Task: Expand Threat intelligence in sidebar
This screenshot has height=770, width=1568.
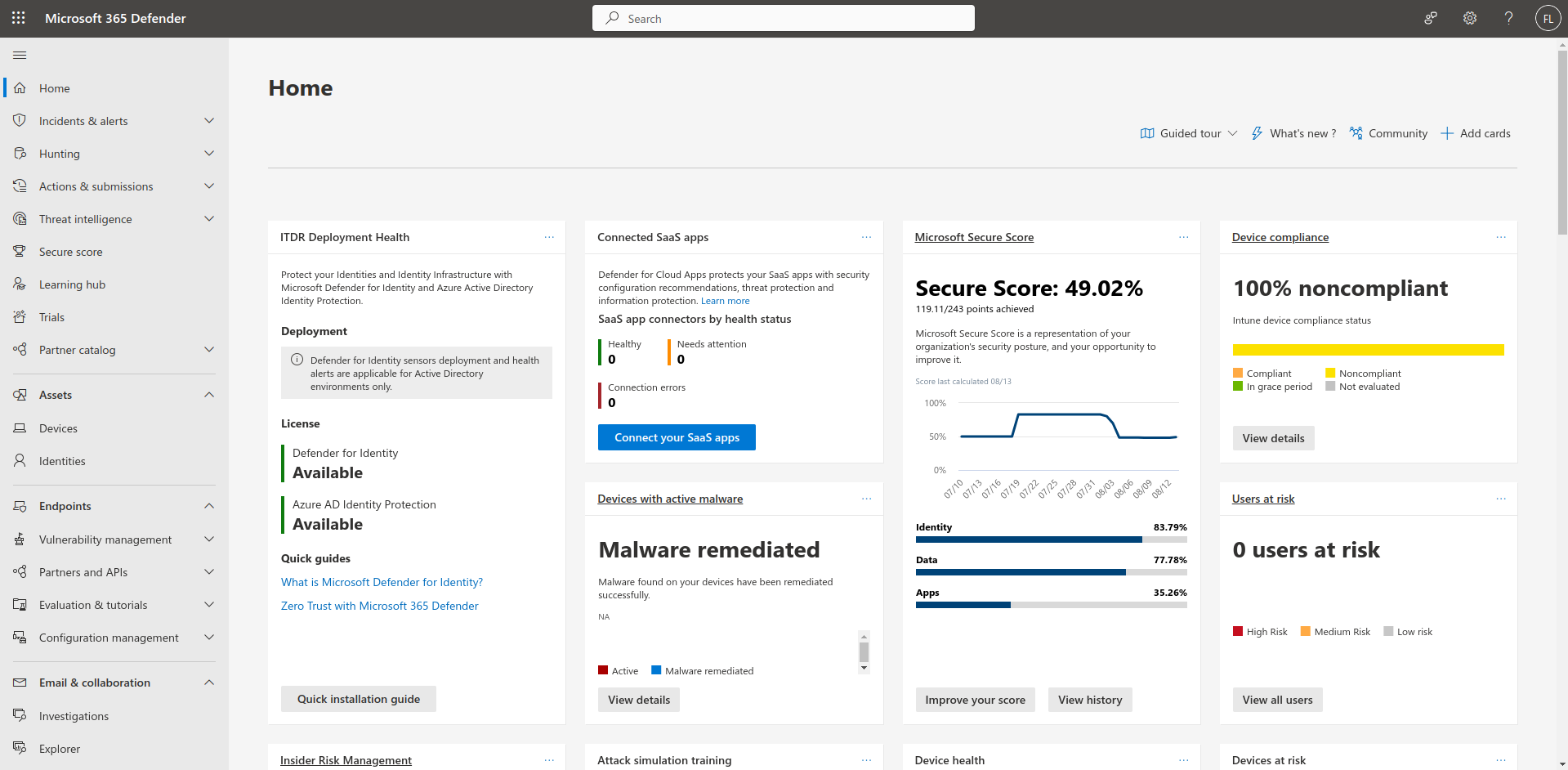Action: (209, 219)
